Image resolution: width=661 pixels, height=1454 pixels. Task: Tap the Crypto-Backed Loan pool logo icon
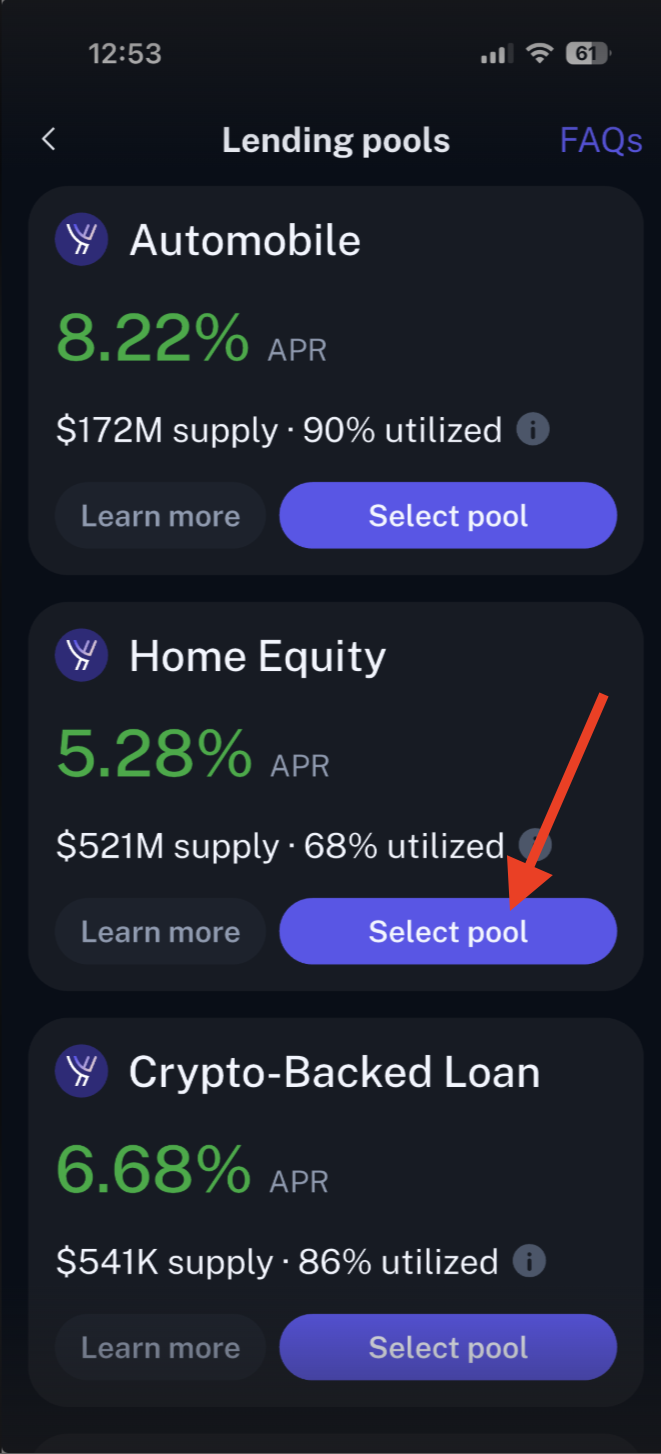pos(81,1072)
